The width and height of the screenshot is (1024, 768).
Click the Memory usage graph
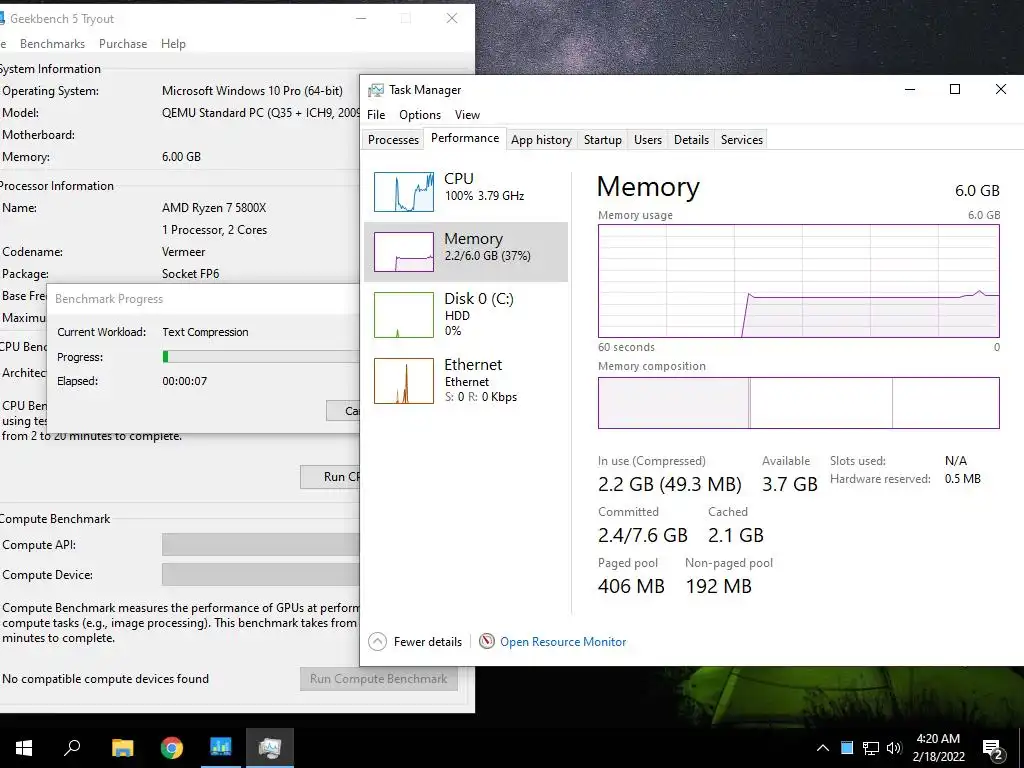[x=799, y=281]
